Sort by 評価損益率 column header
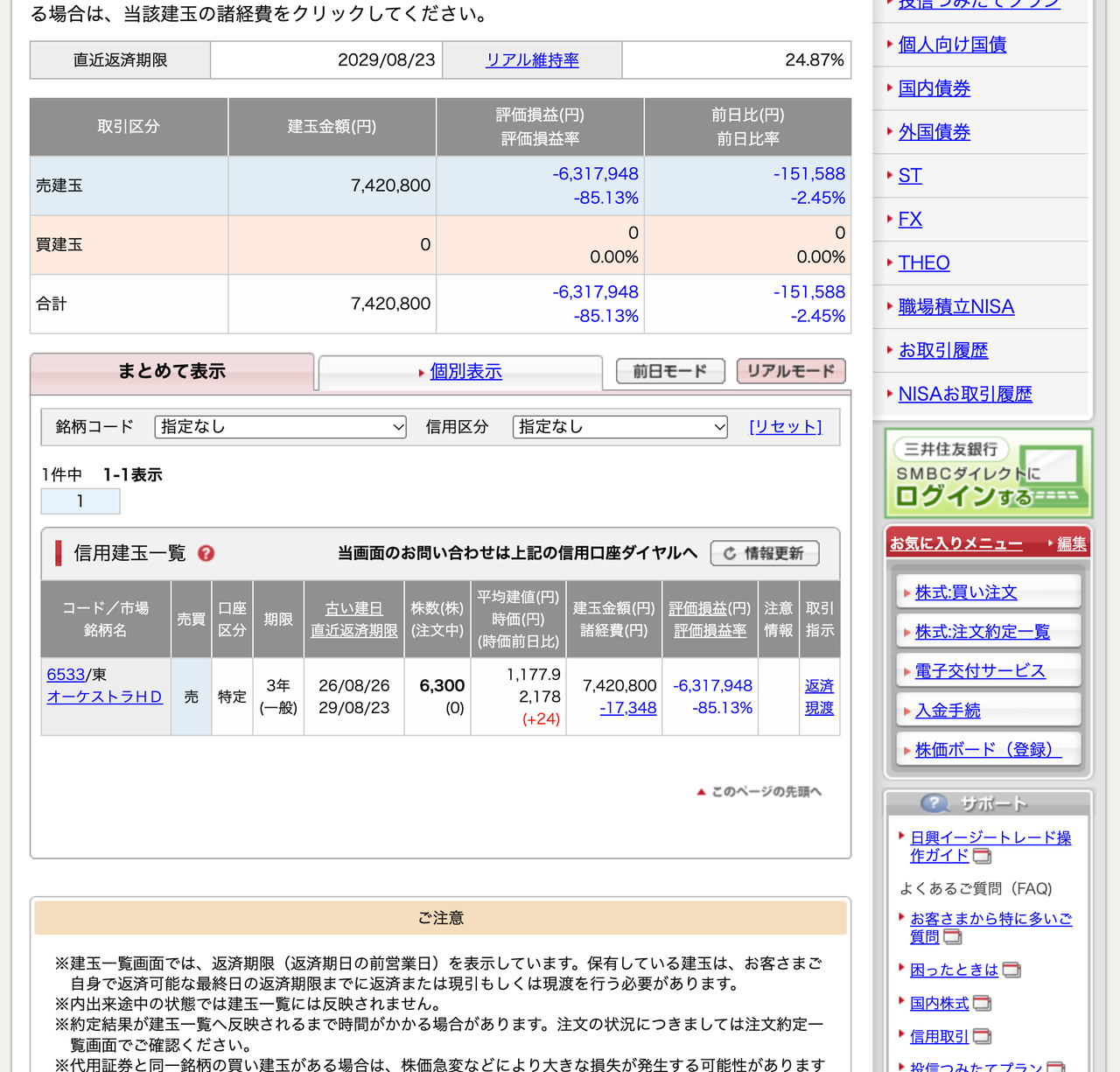The width and height of the screenshot is (1120, 1072). pos(710,630)
